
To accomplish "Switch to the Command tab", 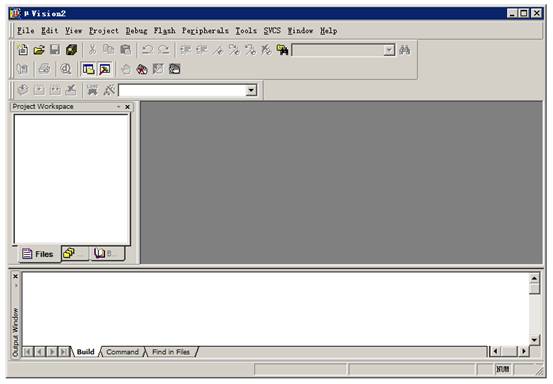I will coord(122,352).
